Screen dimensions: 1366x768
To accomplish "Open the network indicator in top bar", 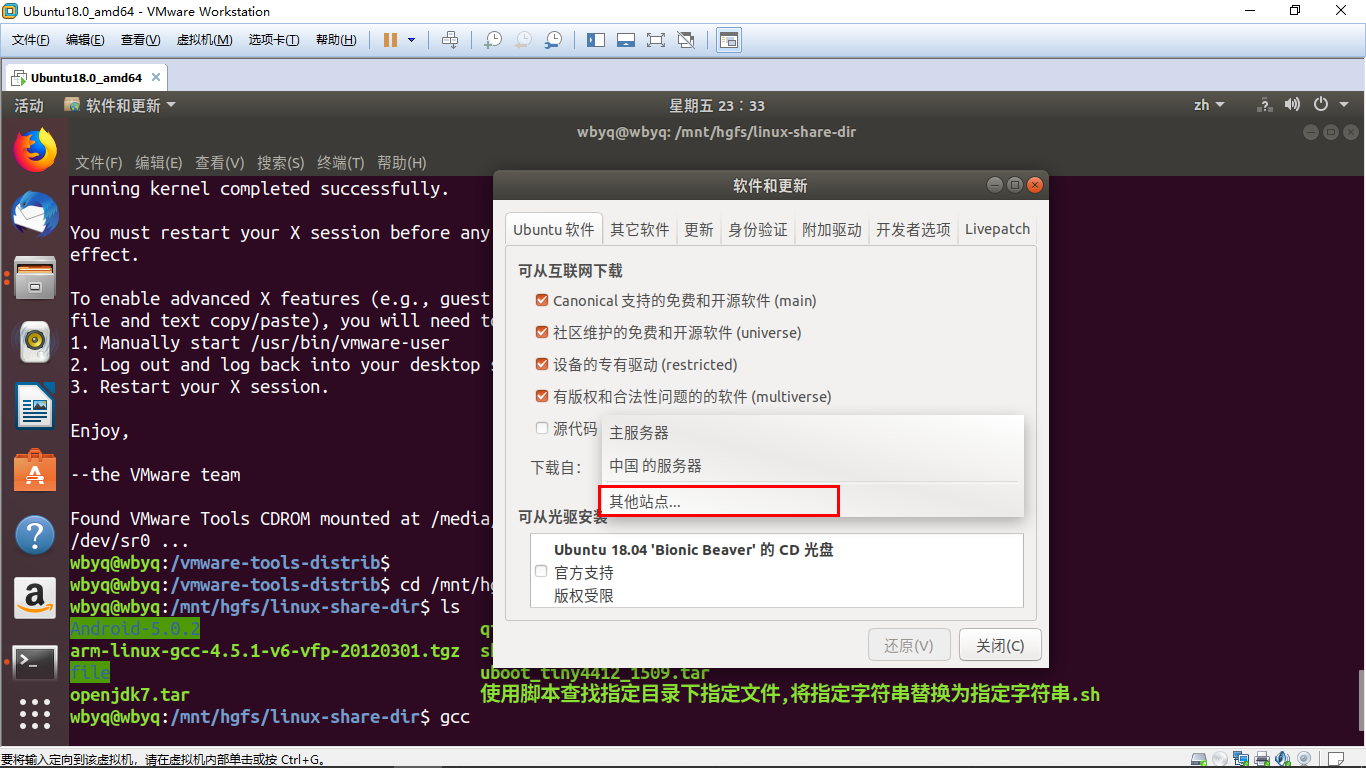I will pos(1264,105).
